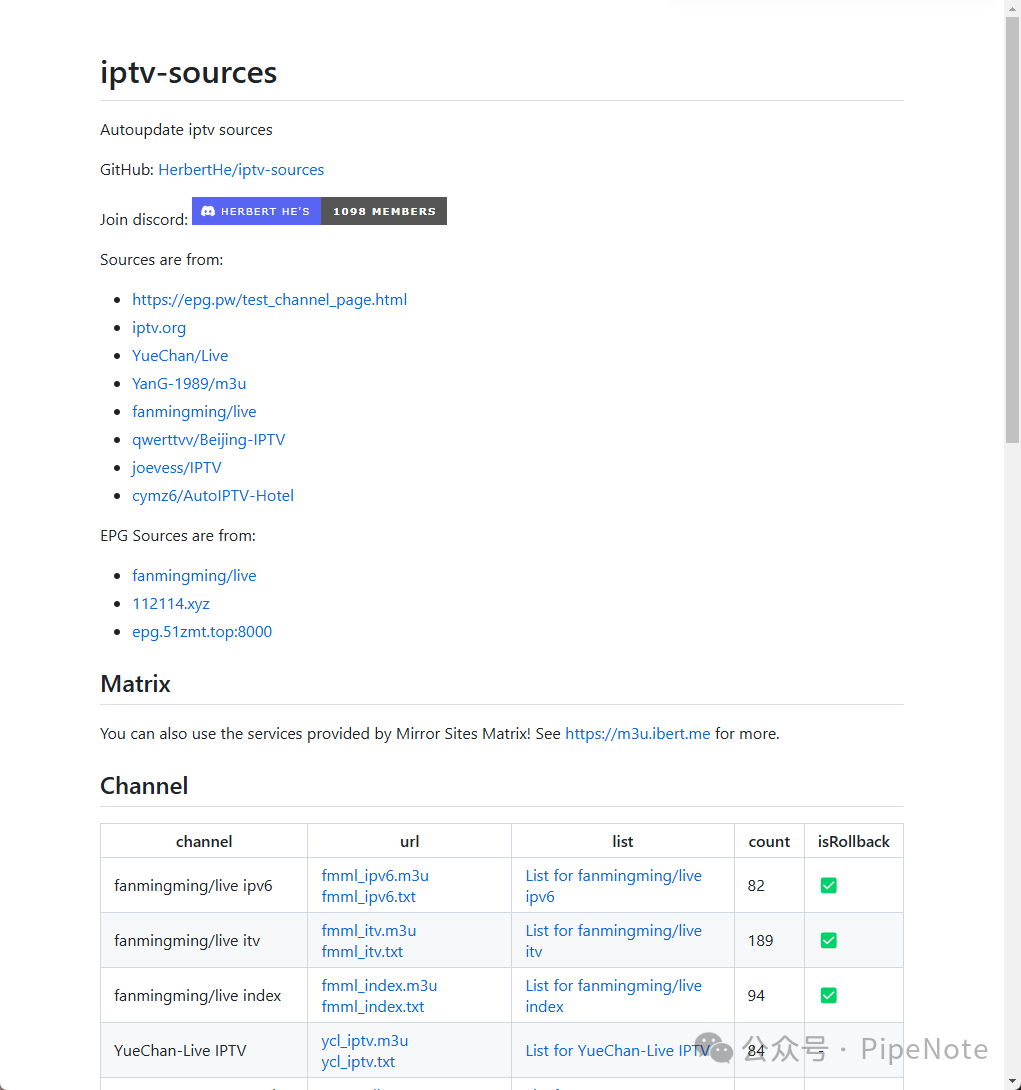
Task: Download the fmml_ipv6.m3u file
Action: point(375,875)
